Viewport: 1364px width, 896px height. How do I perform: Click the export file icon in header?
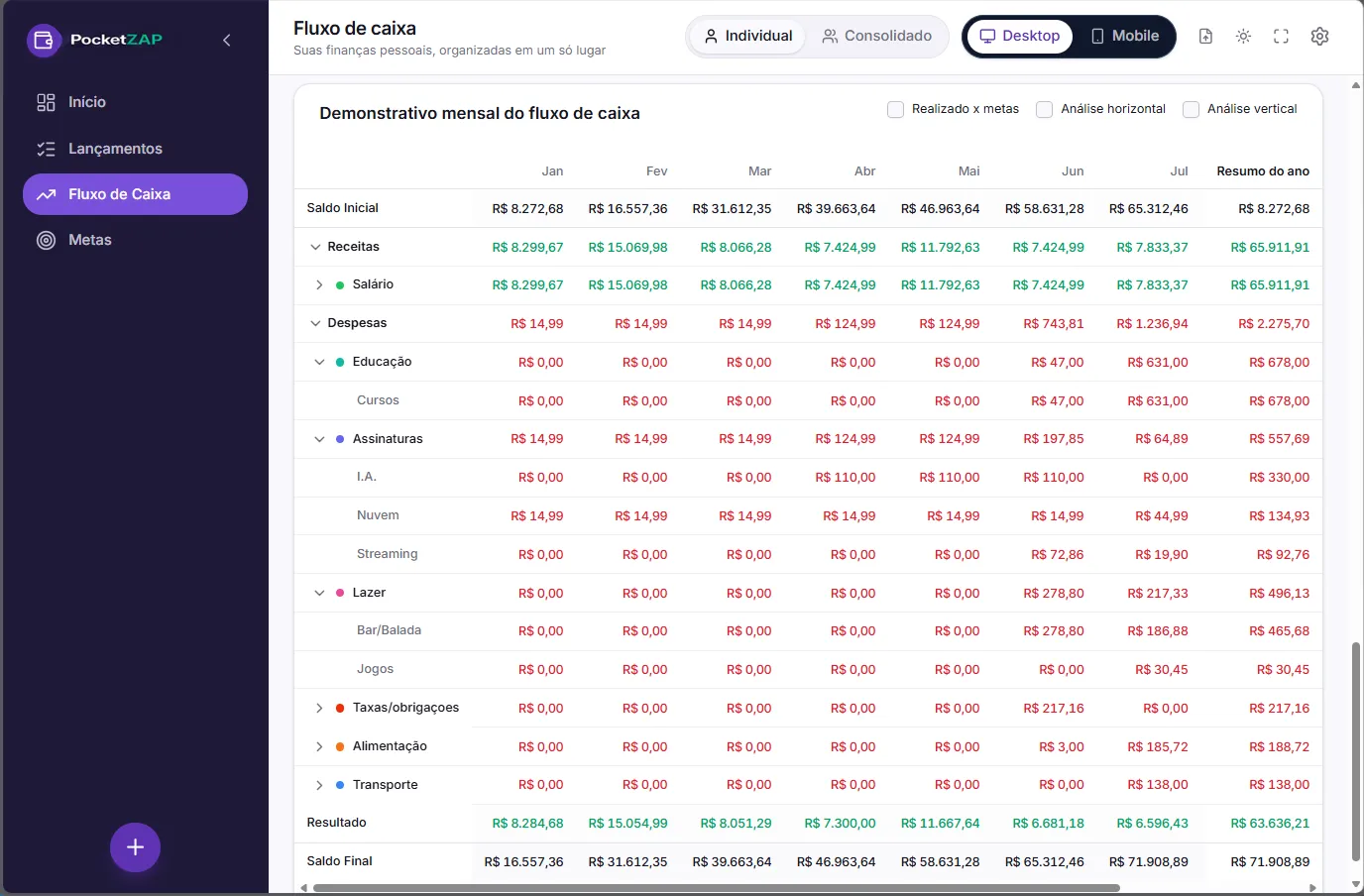pos(1205,37)
